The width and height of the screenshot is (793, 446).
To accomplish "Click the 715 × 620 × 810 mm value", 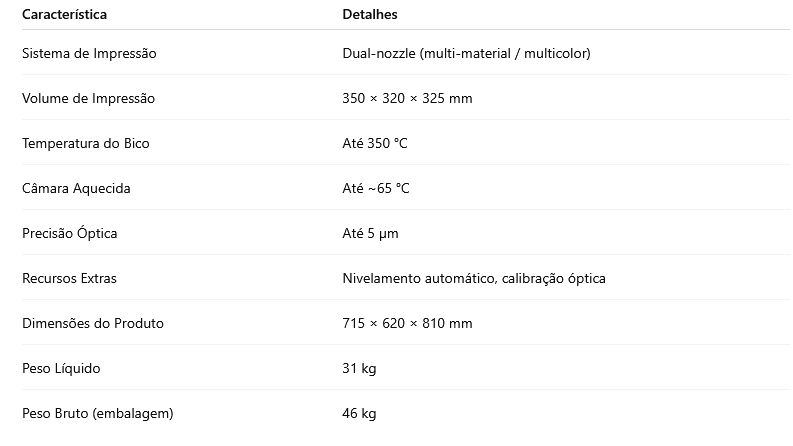I will (407, 324).
